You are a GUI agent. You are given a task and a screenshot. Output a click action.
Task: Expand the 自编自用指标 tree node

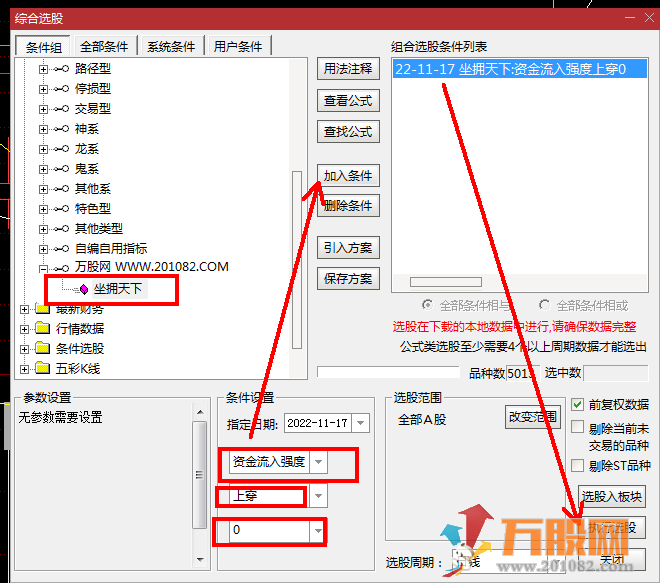43,249
